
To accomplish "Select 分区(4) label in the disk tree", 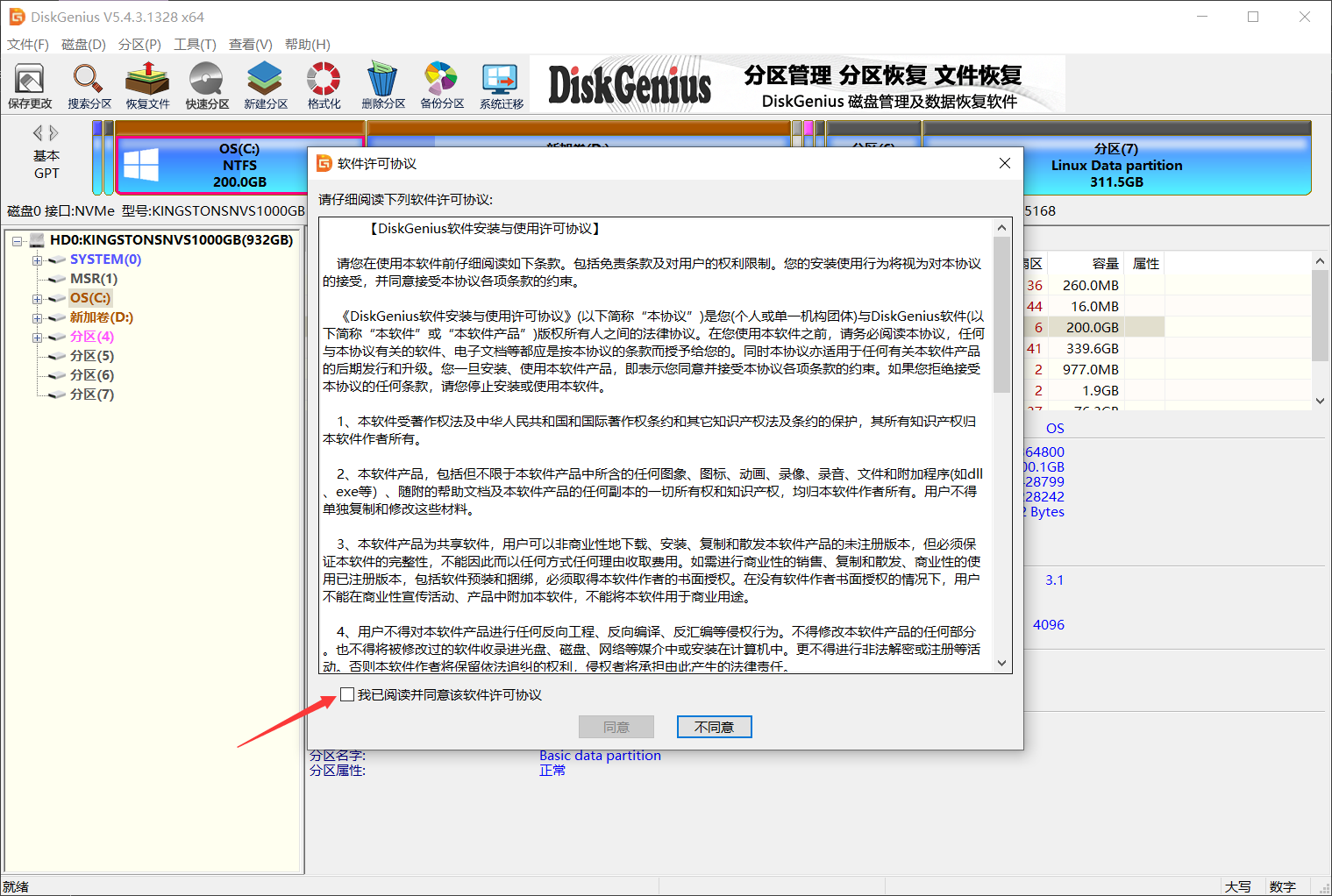I will 92,337.
